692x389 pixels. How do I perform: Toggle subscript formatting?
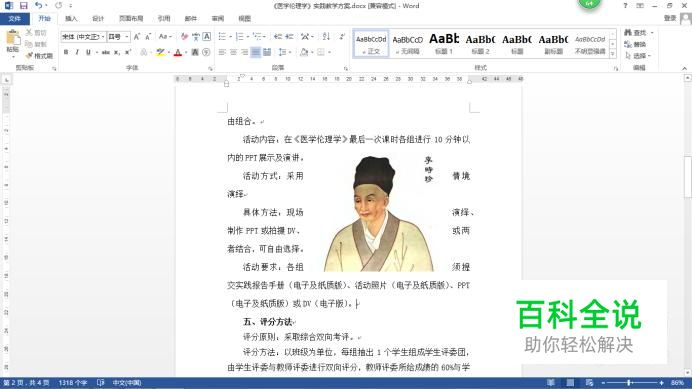(x=117, y=53)
